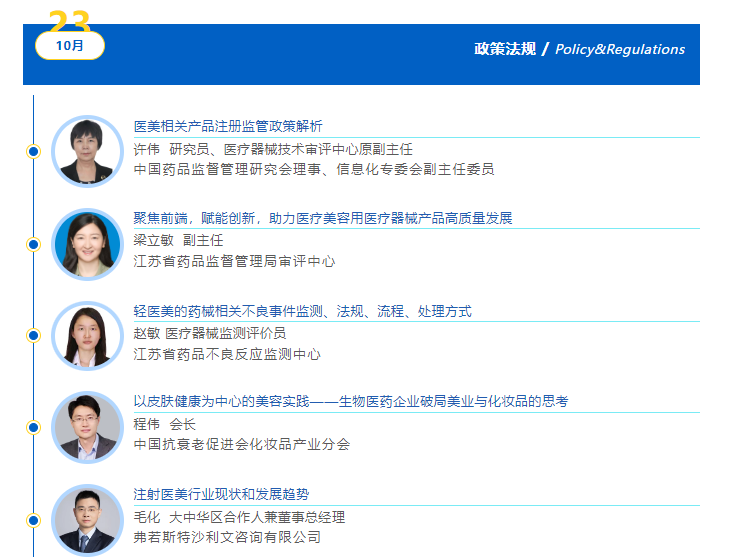
Task: Click timeline dot next to 程伟
Action: click(33, 428)
